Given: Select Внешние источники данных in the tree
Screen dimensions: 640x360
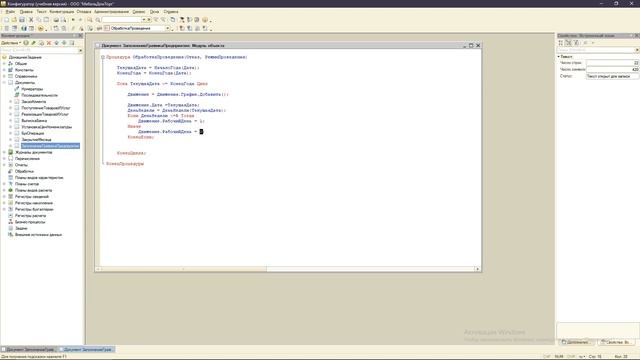Looking at the screenshot, I should pos(38,235).
